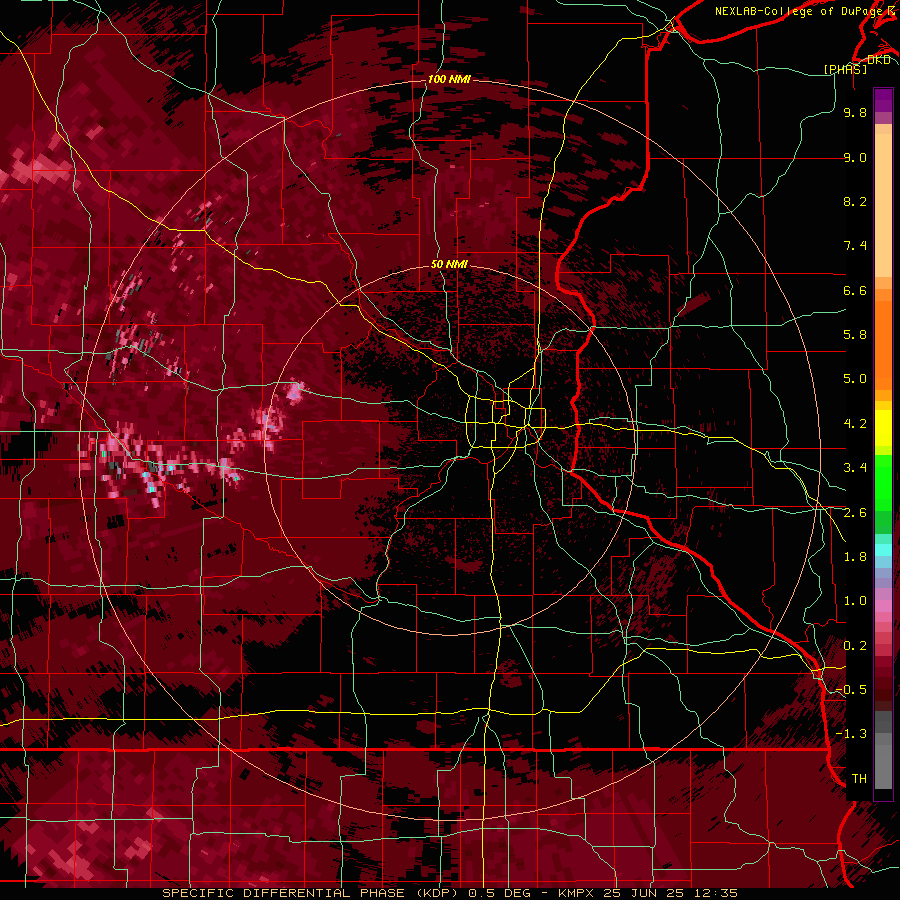Click the 3.4 value on the color scale
900x900 pixels.
point(855,468)
